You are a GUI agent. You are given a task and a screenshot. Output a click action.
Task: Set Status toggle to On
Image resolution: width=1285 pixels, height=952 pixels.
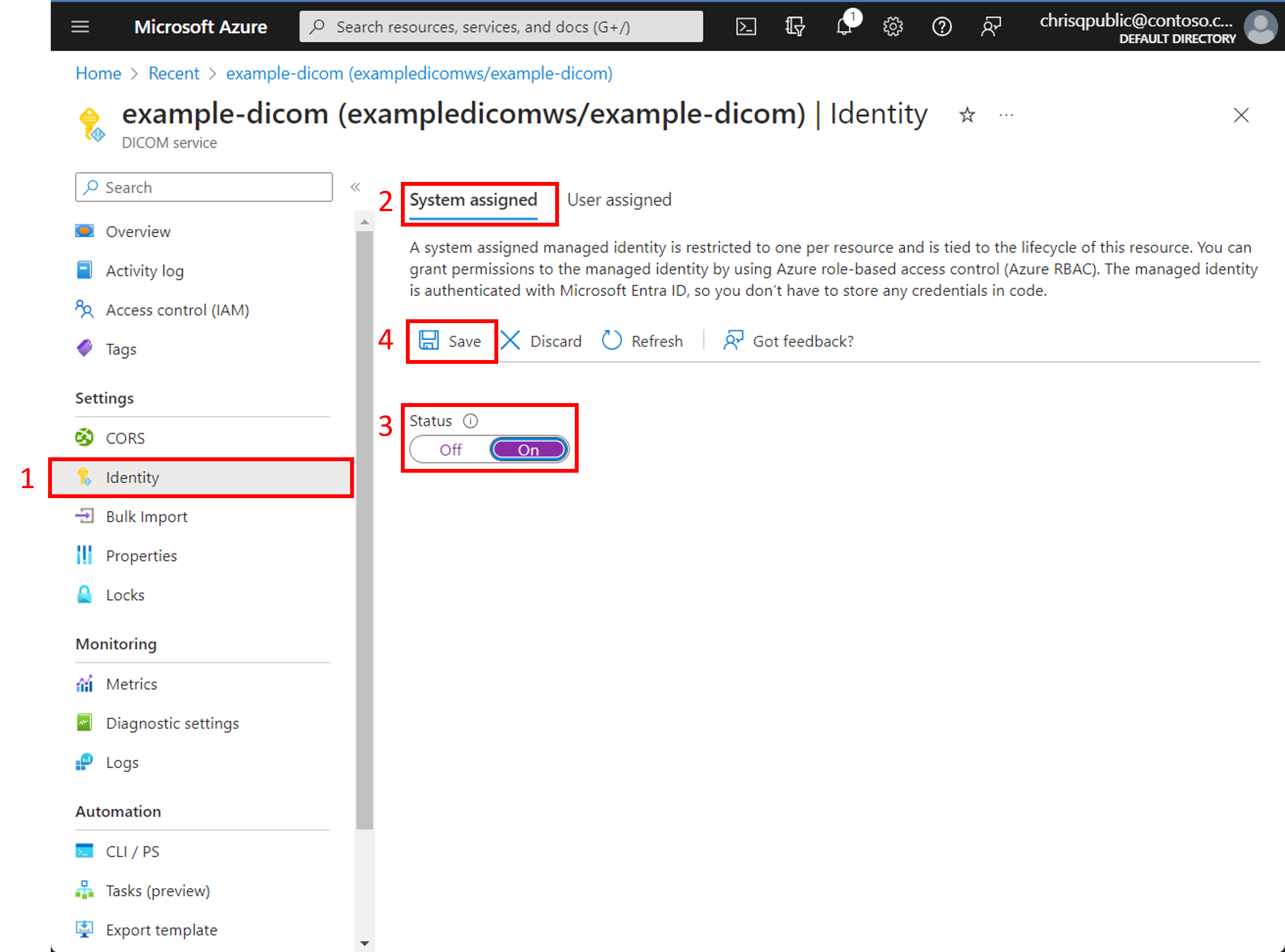pos(528,450)
